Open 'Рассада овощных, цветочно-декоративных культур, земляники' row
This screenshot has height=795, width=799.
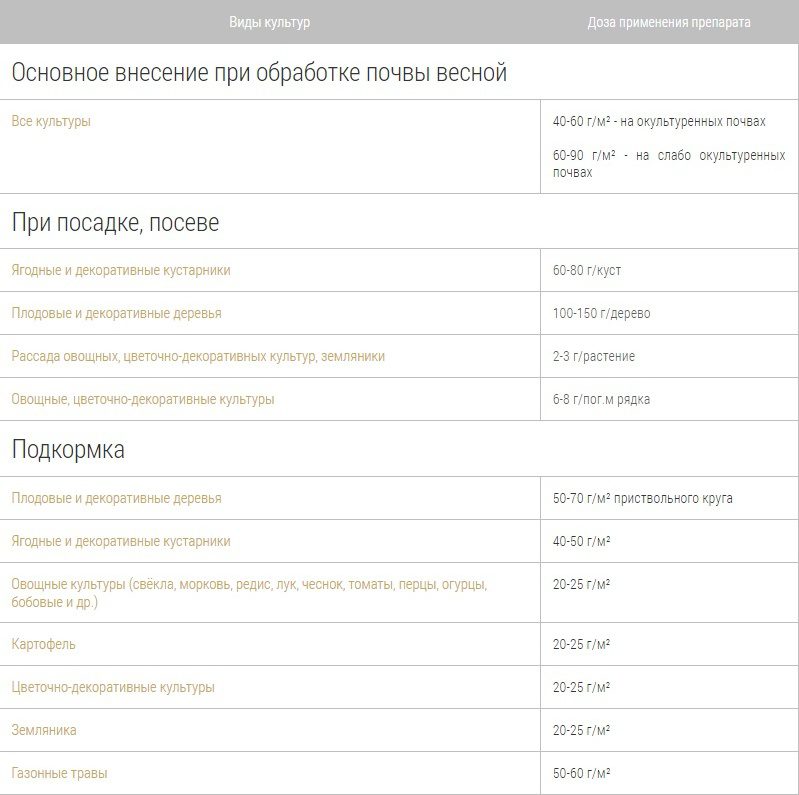[x=198, y=357]
